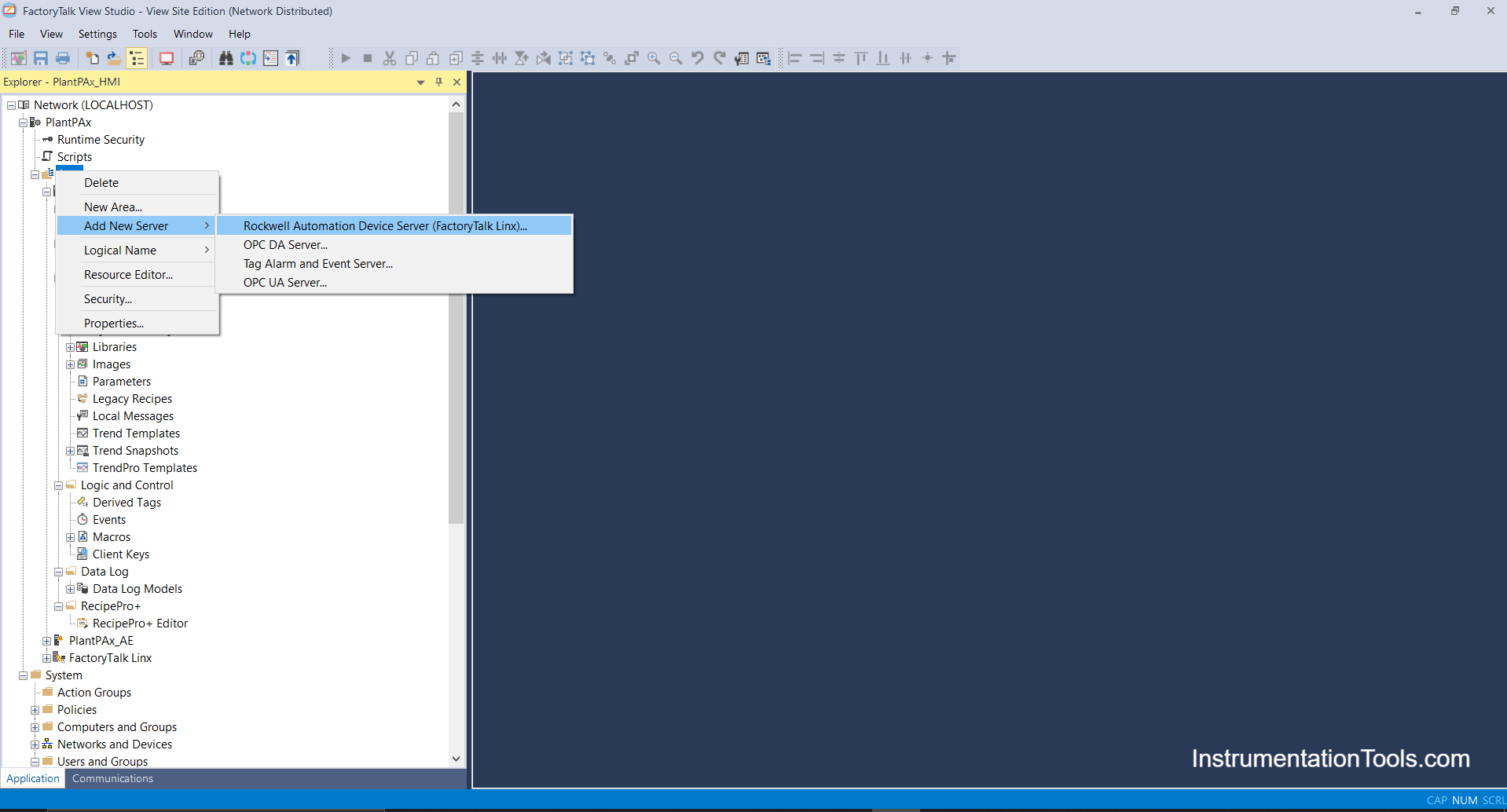Click the blue circular-arrows refresh icon
This screenshot has height=812, width=1507.
pyautogui.click(x=248, y=58)
